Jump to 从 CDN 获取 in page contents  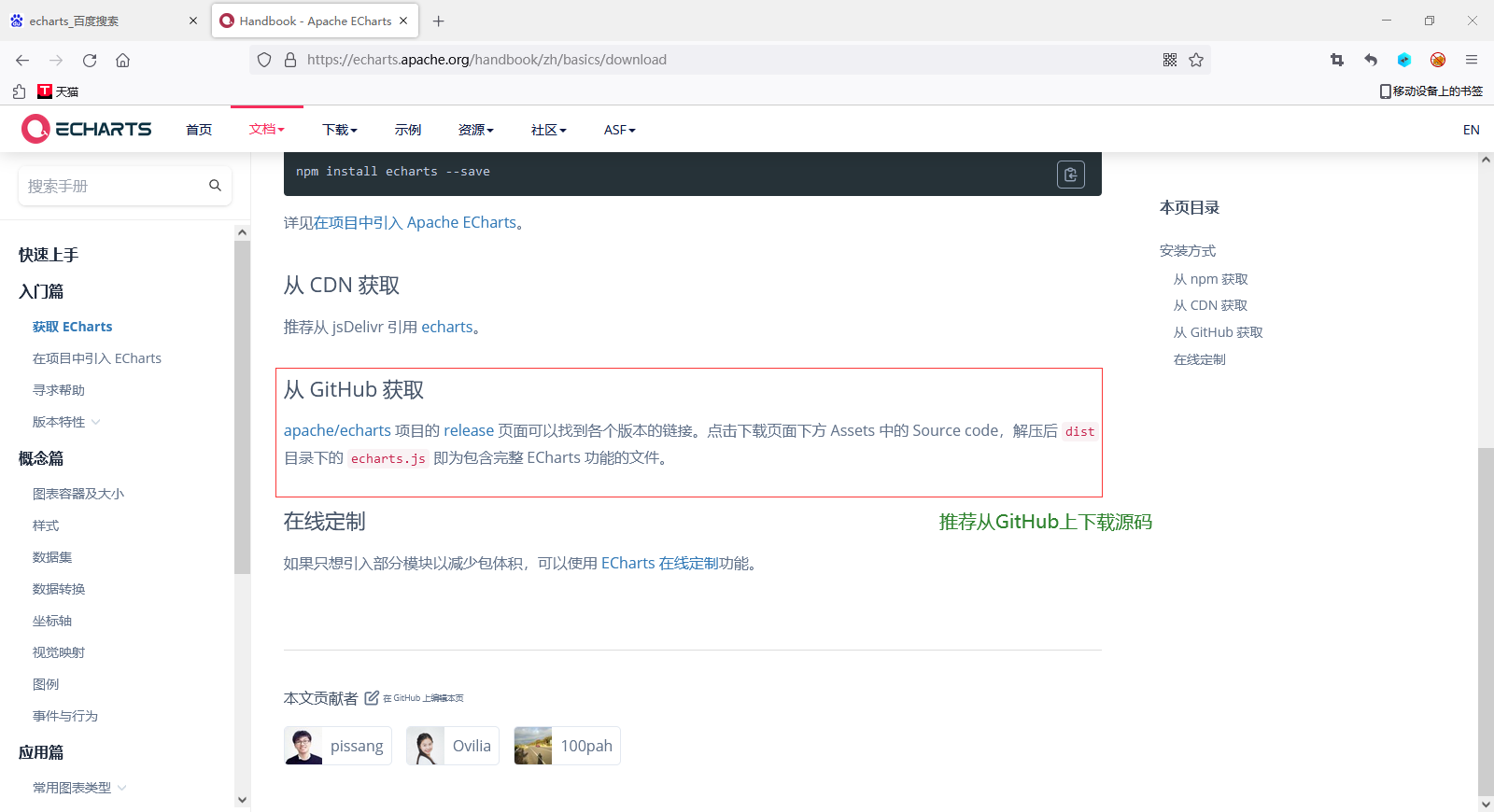click(1210, 305)
